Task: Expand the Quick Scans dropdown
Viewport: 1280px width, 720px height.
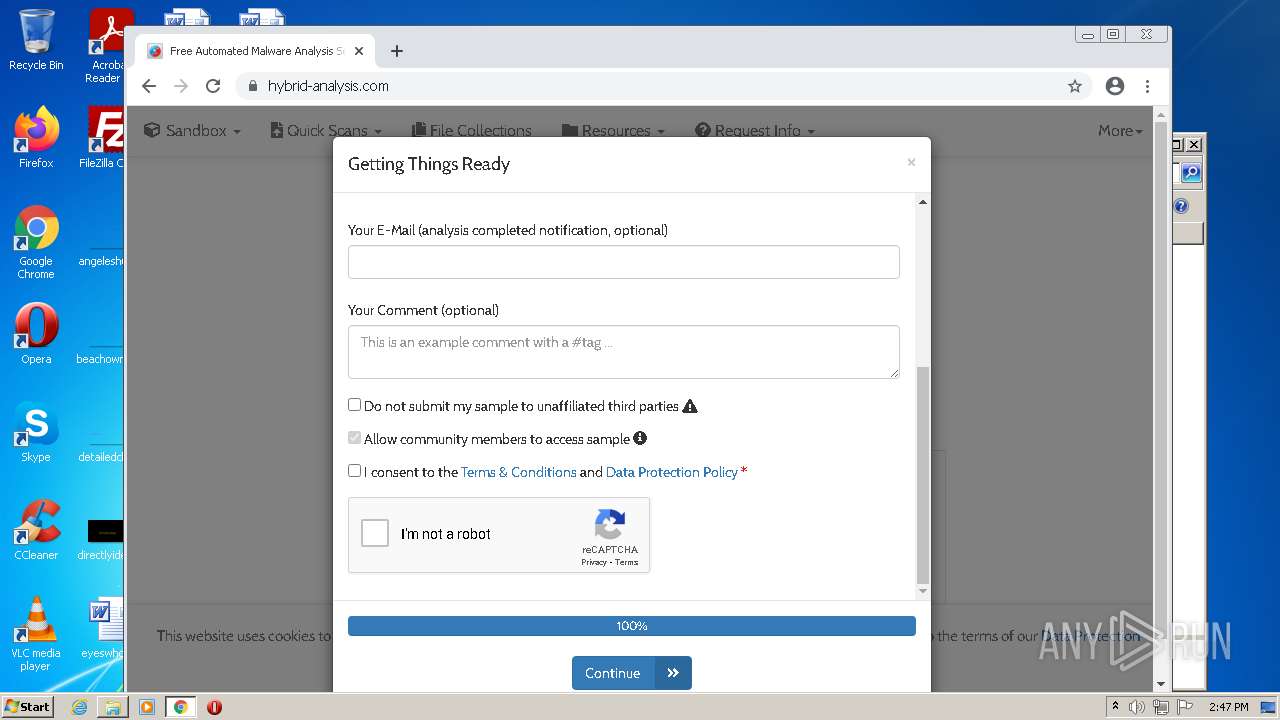Action: click(326, 130)
